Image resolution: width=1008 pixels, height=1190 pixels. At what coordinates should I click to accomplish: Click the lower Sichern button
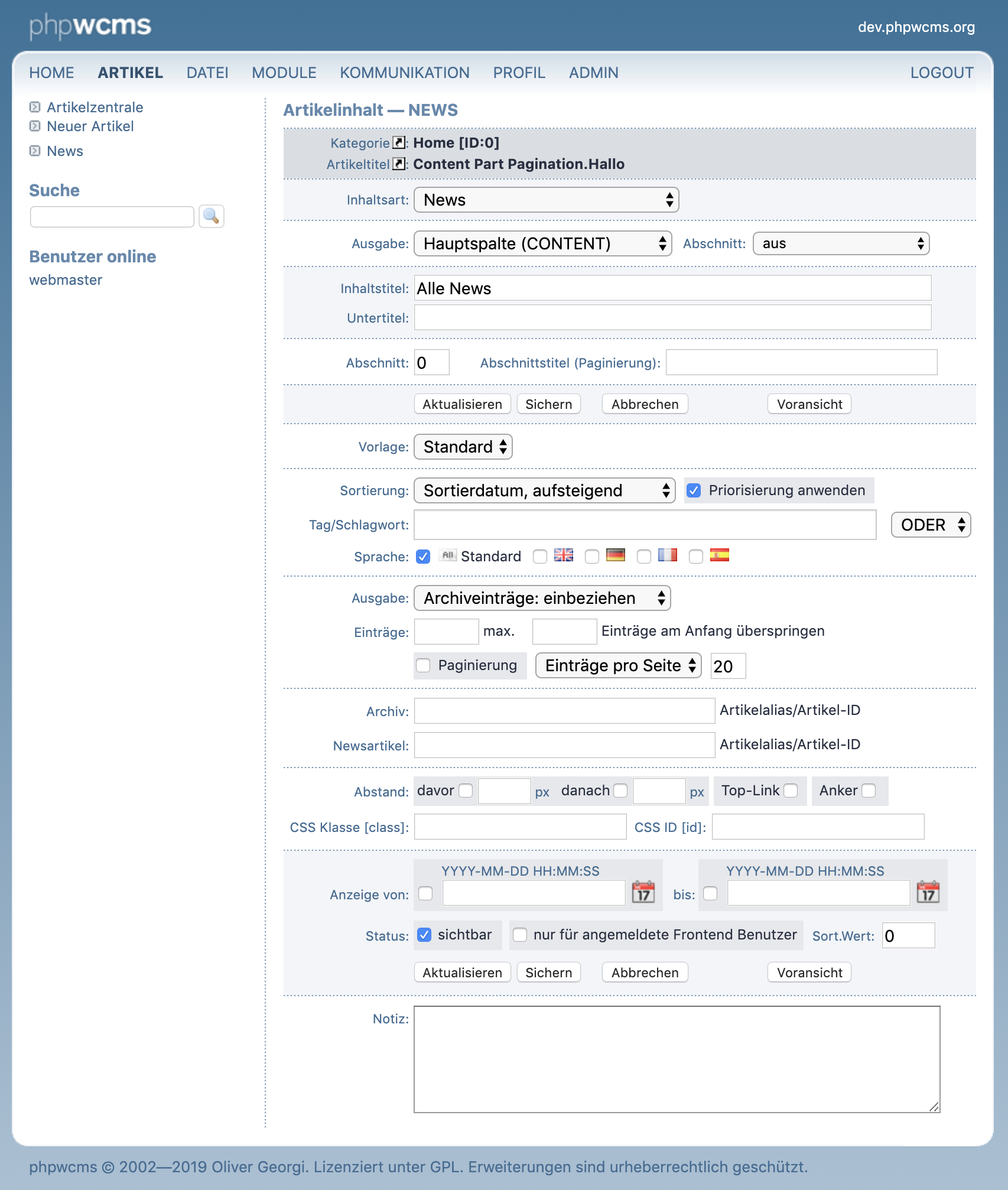point(549,973)
